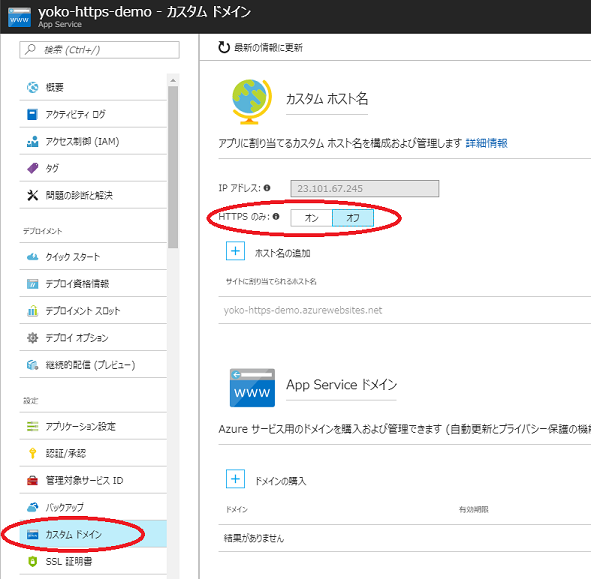Click the デプロイ オプション gear icon
Viewport: 591px width, 579px height.
click(x=32, y=338)
